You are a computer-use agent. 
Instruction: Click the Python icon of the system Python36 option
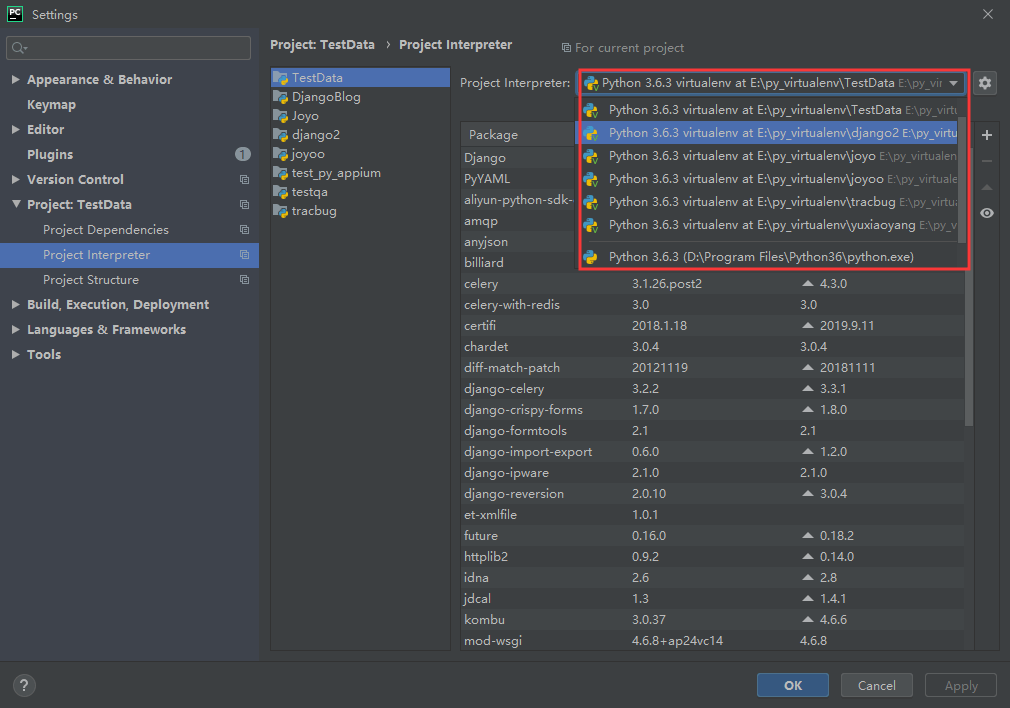(x=591, y=257)
